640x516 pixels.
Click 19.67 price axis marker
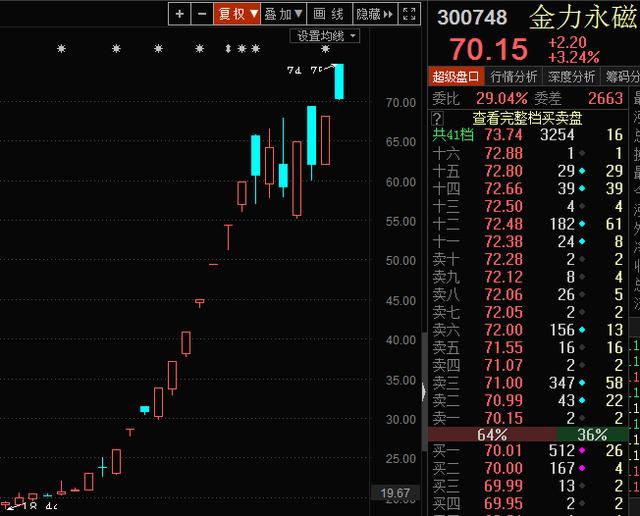click(395, 493)
